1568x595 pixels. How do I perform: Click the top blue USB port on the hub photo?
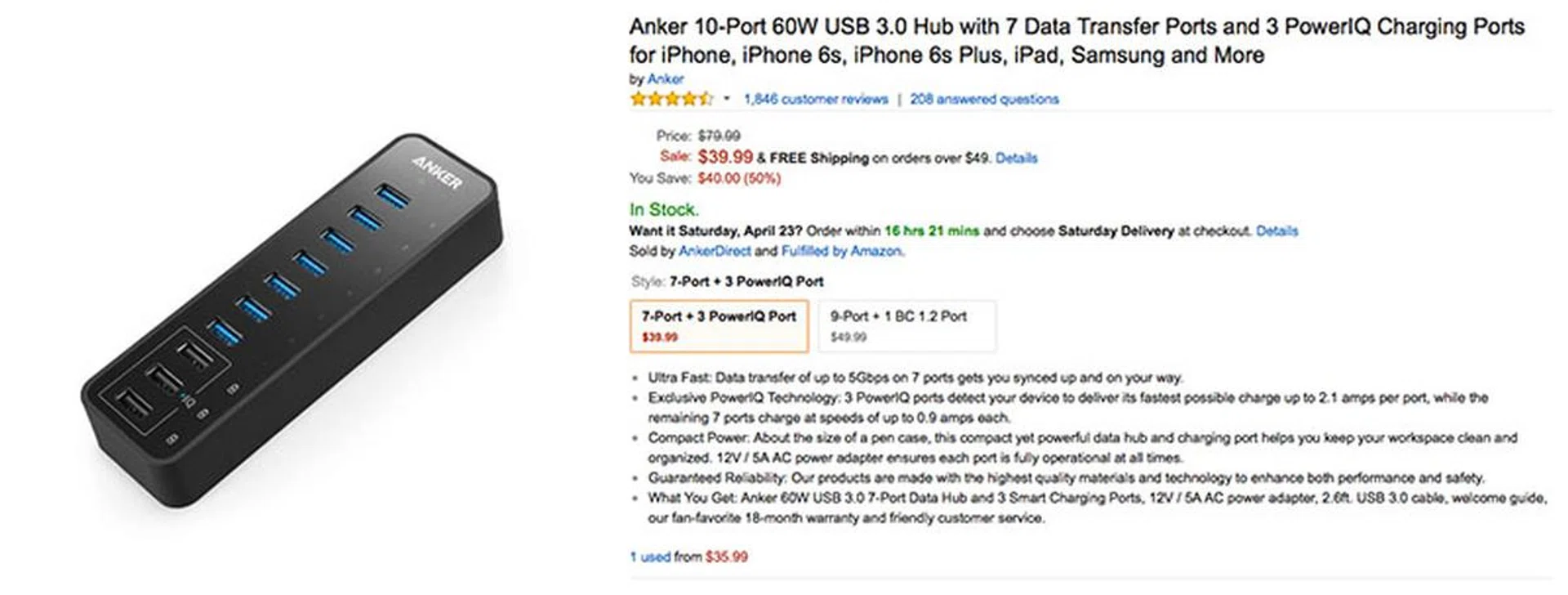click(391, 195)
